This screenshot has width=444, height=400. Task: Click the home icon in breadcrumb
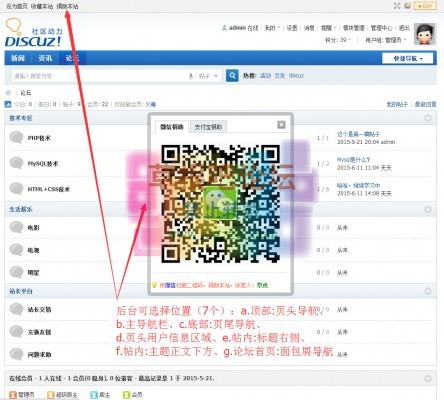8,93
